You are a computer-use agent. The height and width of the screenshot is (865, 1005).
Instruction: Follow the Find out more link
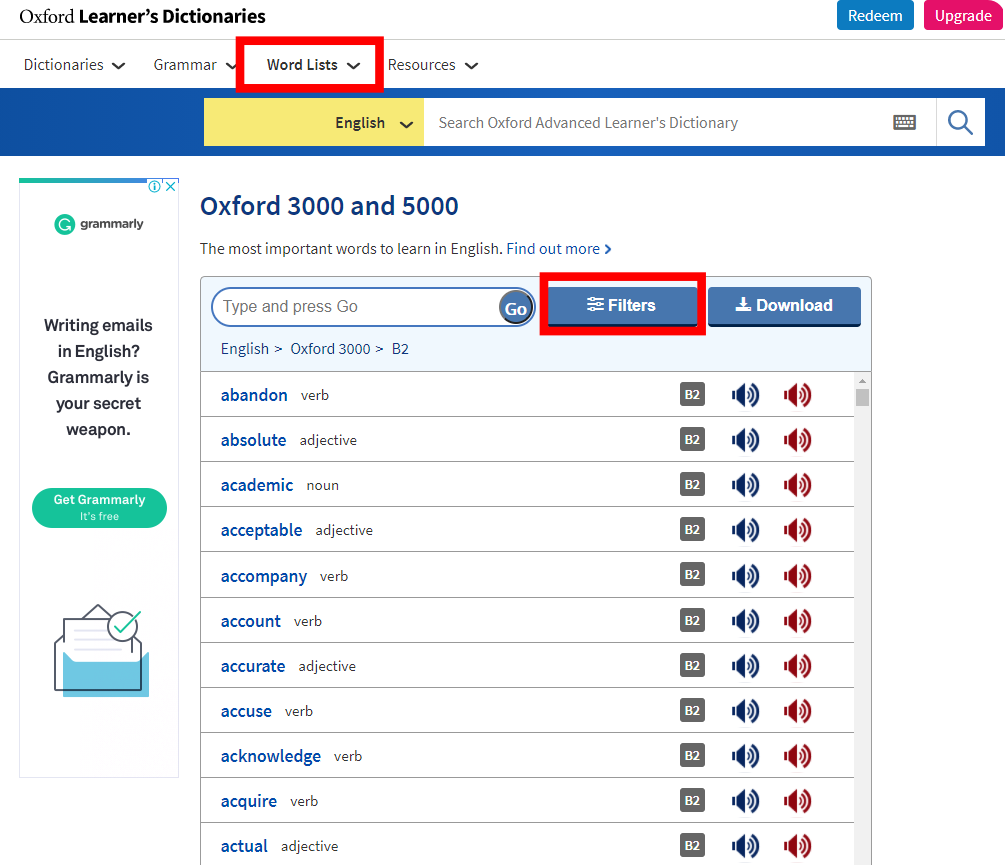coord(559,249)
